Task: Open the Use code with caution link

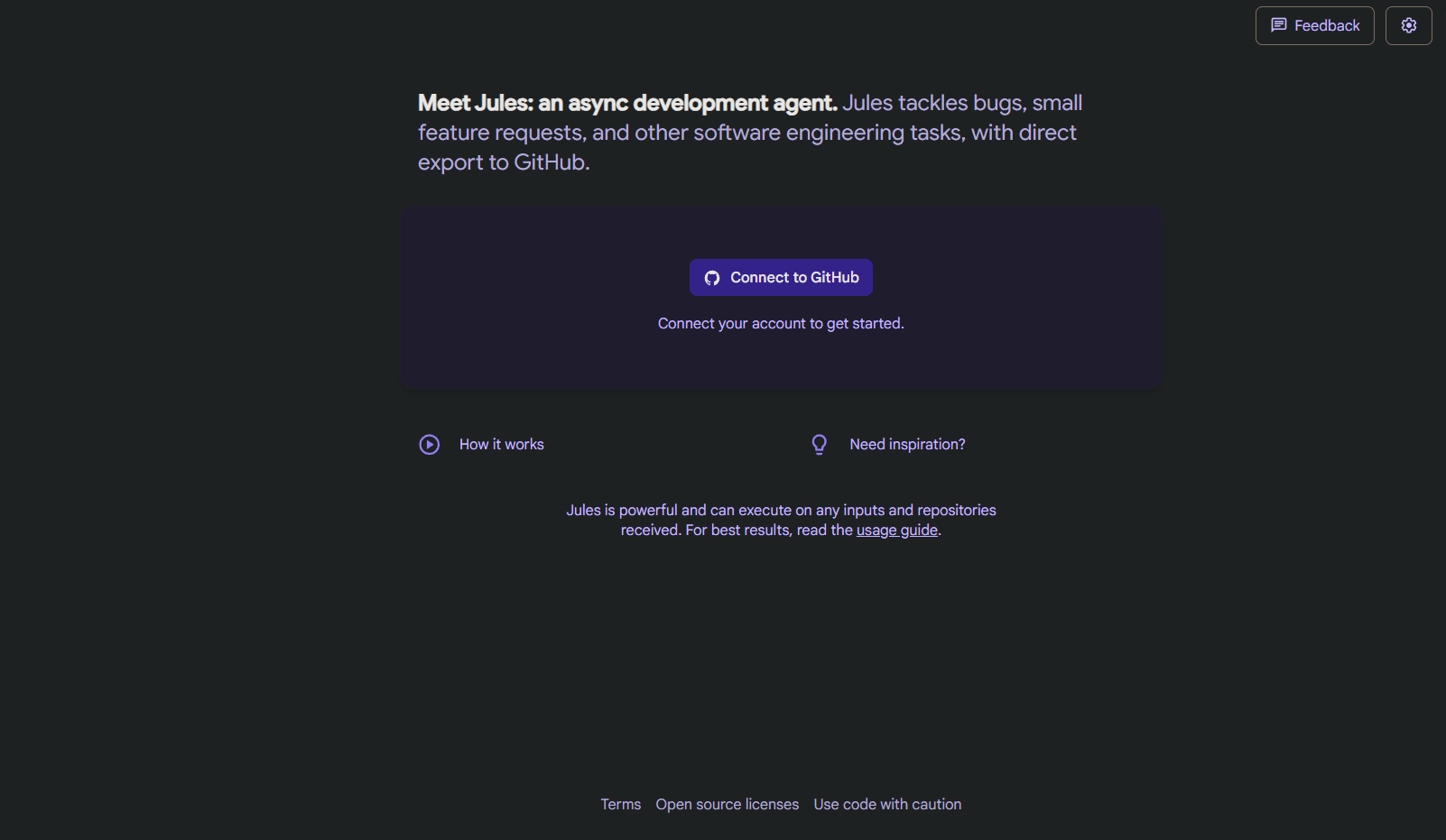Action: point(887,805)
